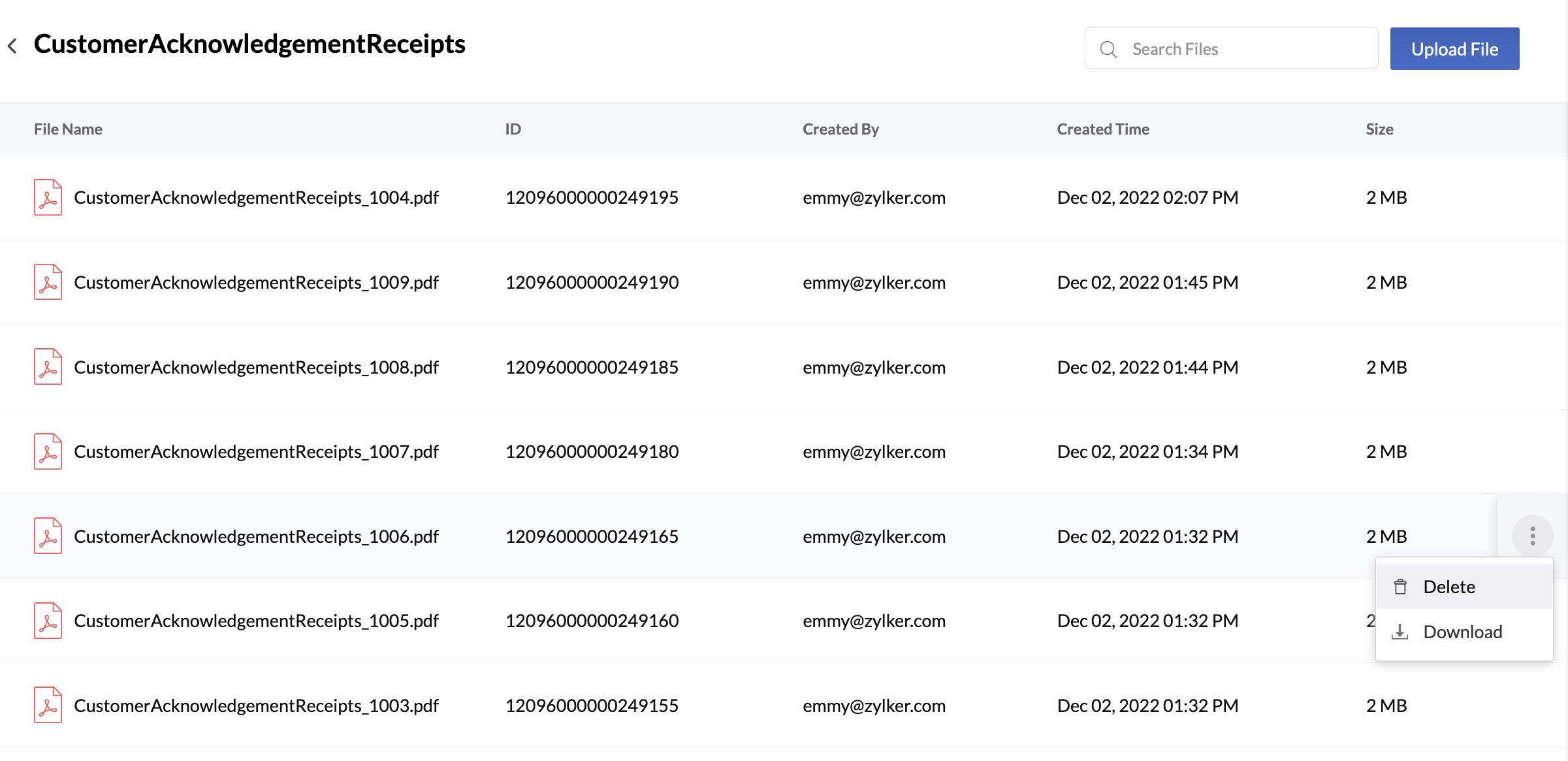Image resolution: width=1568 pixels, height=761 pixels.
Task: Click the PDF icon for CustomerAcknowledgementReceipts_1009.pdf
Action: pyautogui.click(x=48, y=282)
